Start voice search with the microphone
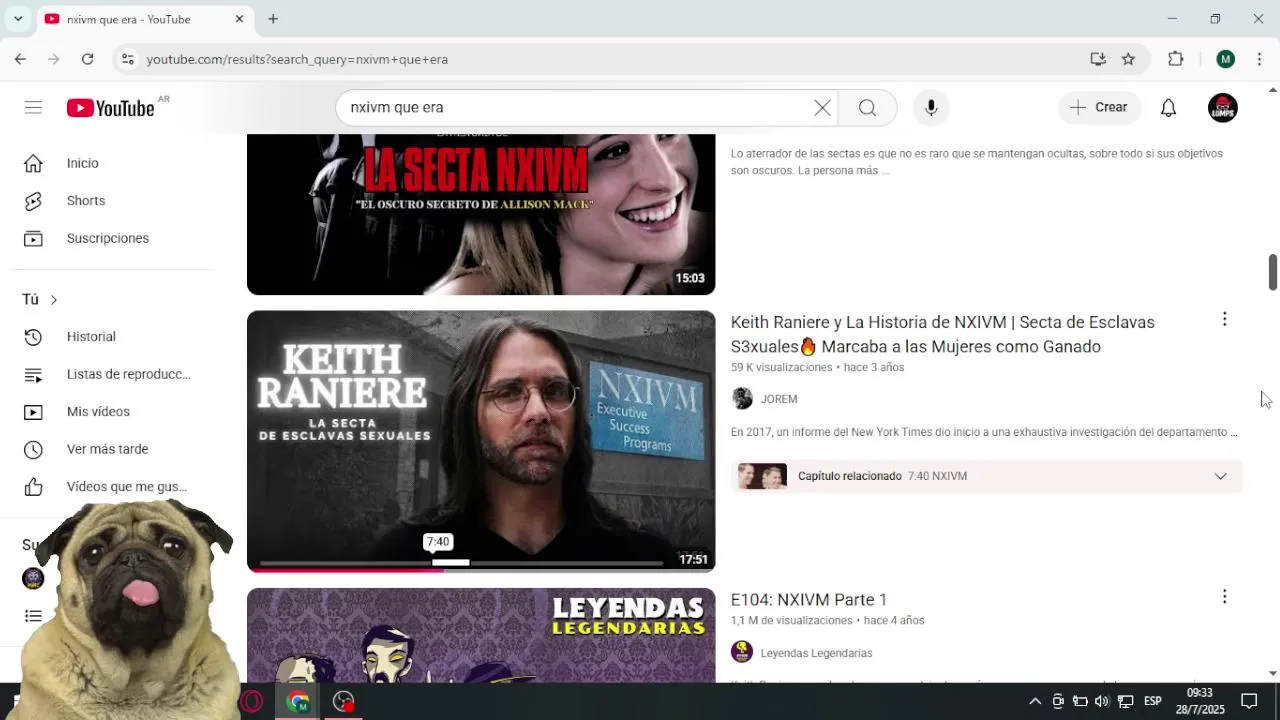The width and height of the screenshot is (1280, 720). tap(931, 108)
